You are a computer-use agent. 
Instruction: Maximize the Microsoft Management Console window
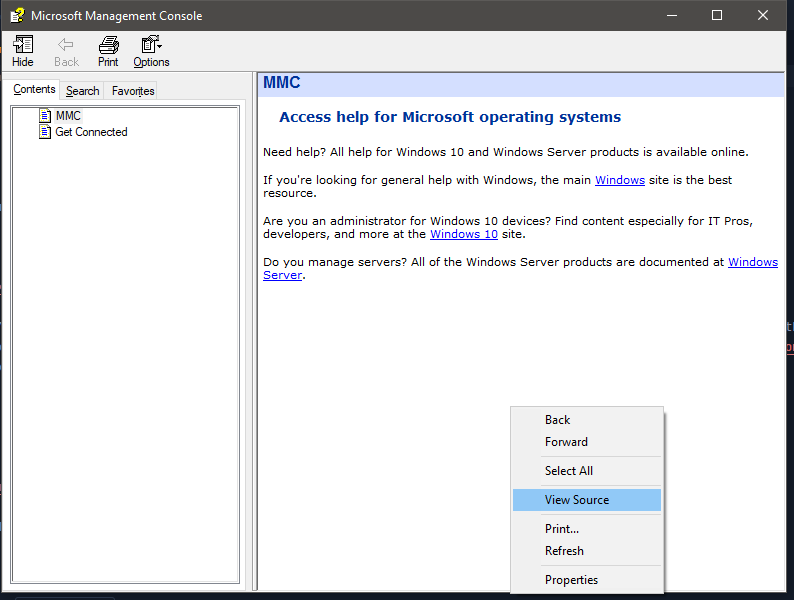click(717, 16)
